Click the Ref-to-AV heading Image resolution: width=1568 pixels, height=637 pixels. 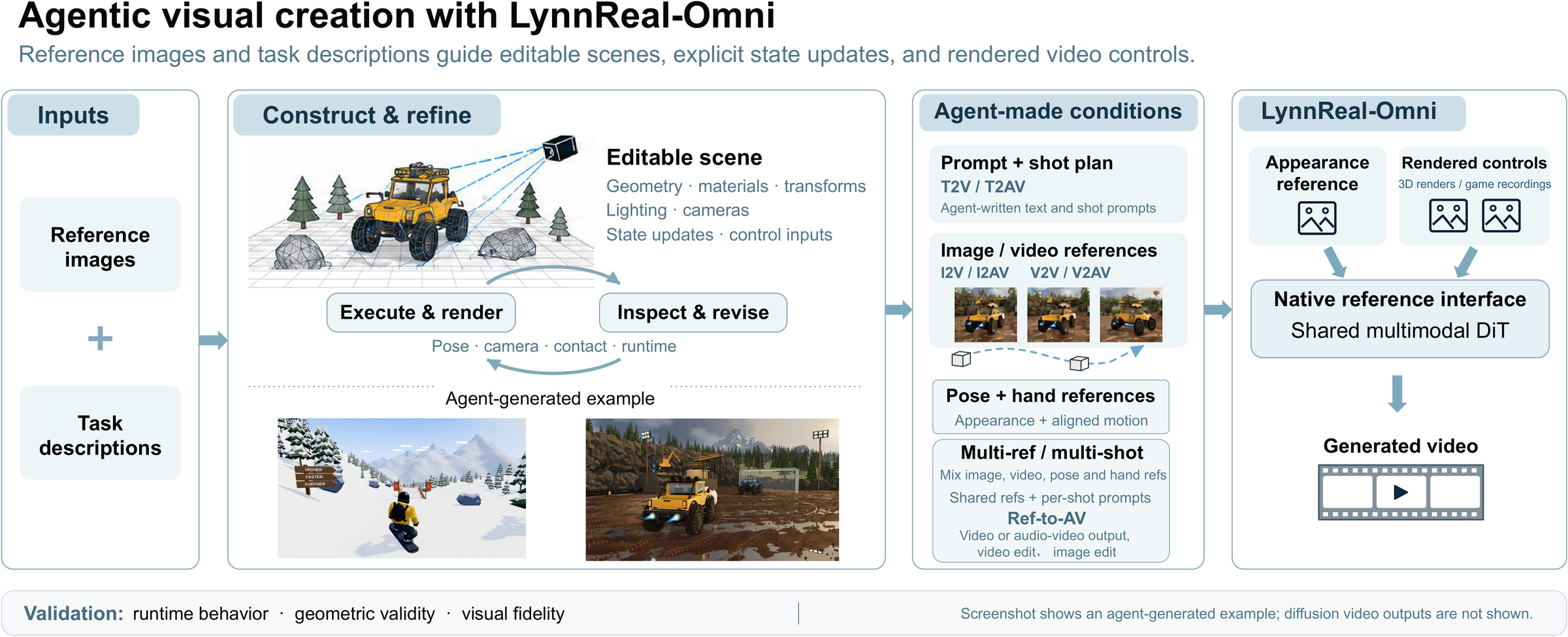(x=1046, y=518)
